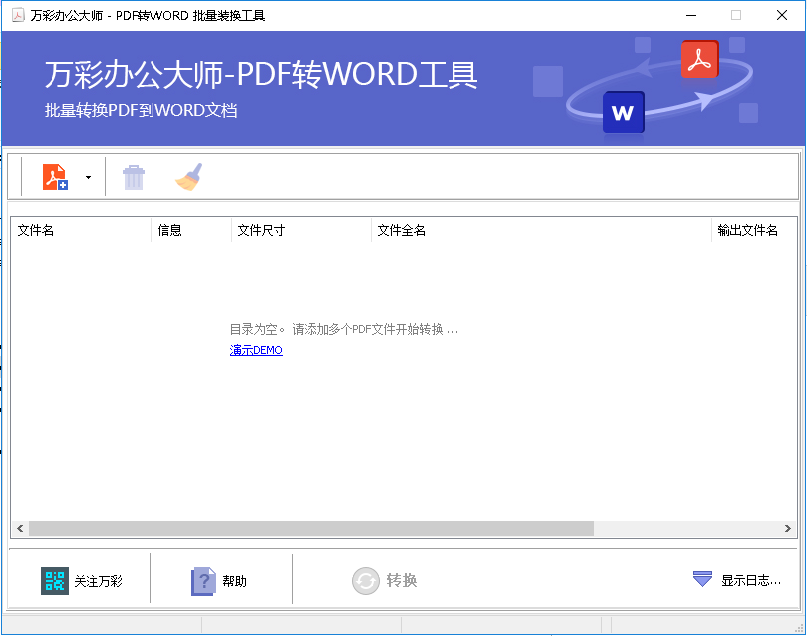Click the W Word logo in the banner
Image resolution: width=807 pixels, height=636 pixels.
[623, 113]
